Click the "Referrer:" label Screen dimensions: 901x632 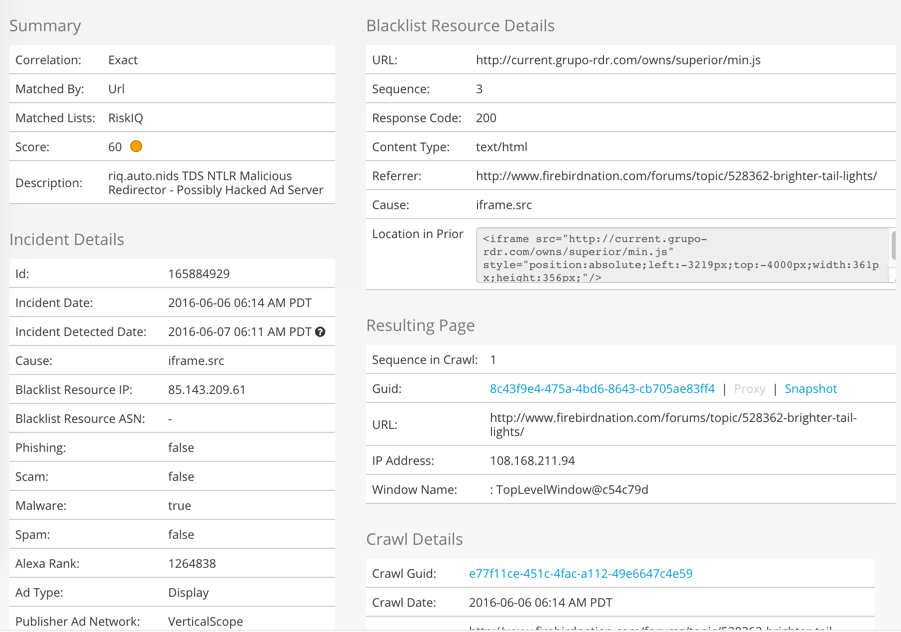point(396,176)
